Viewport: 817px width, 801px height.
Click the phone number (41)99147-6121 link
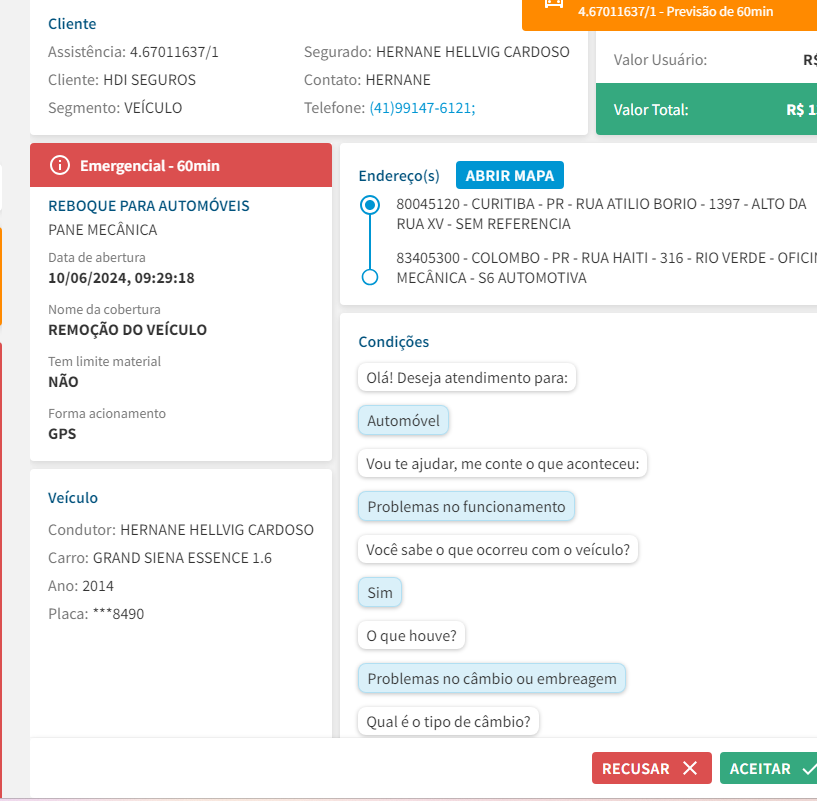pyautogui.click(x=422, y=108)
